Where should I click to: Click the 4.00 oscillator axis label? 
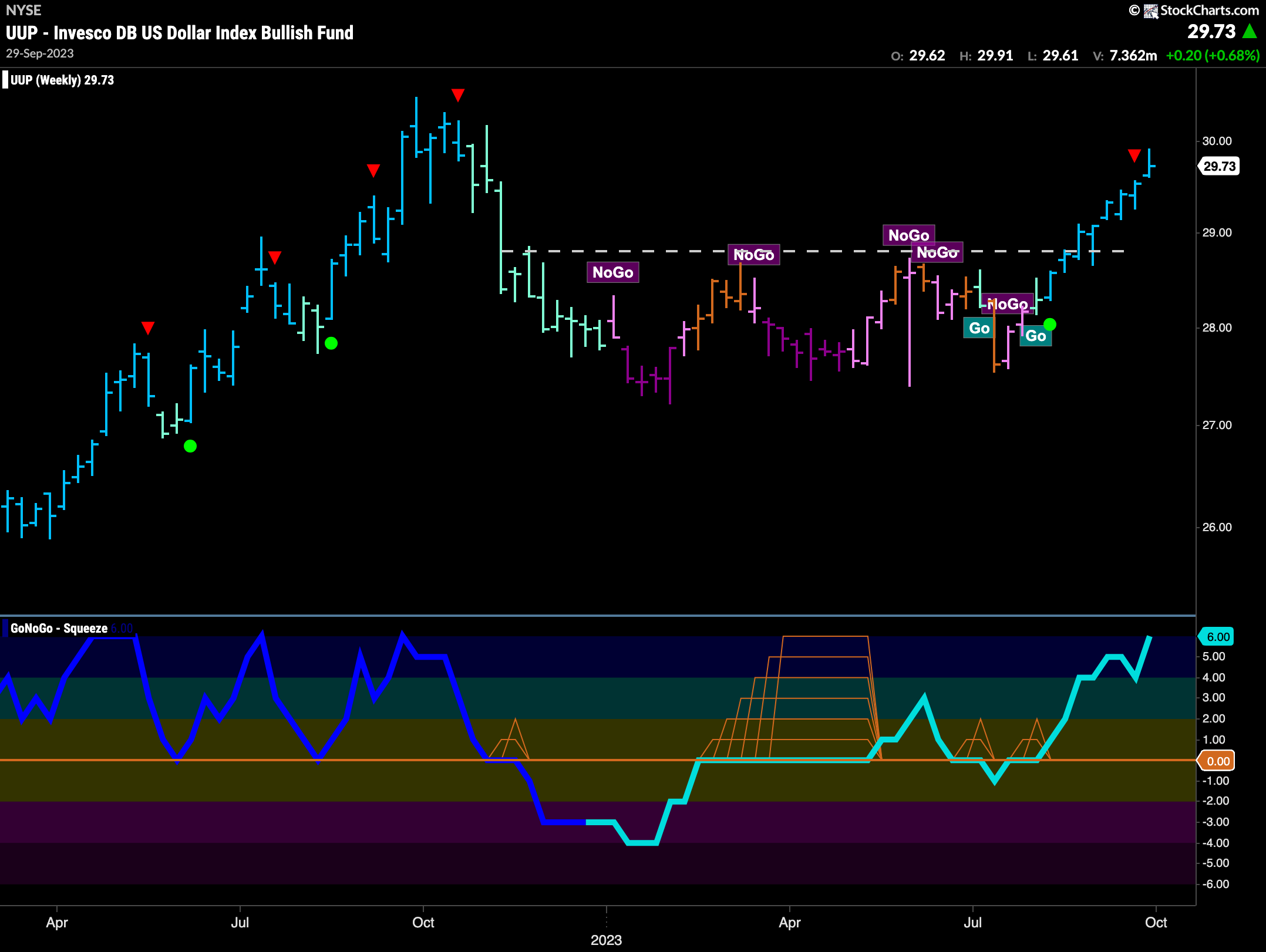tap(1214, 677)
